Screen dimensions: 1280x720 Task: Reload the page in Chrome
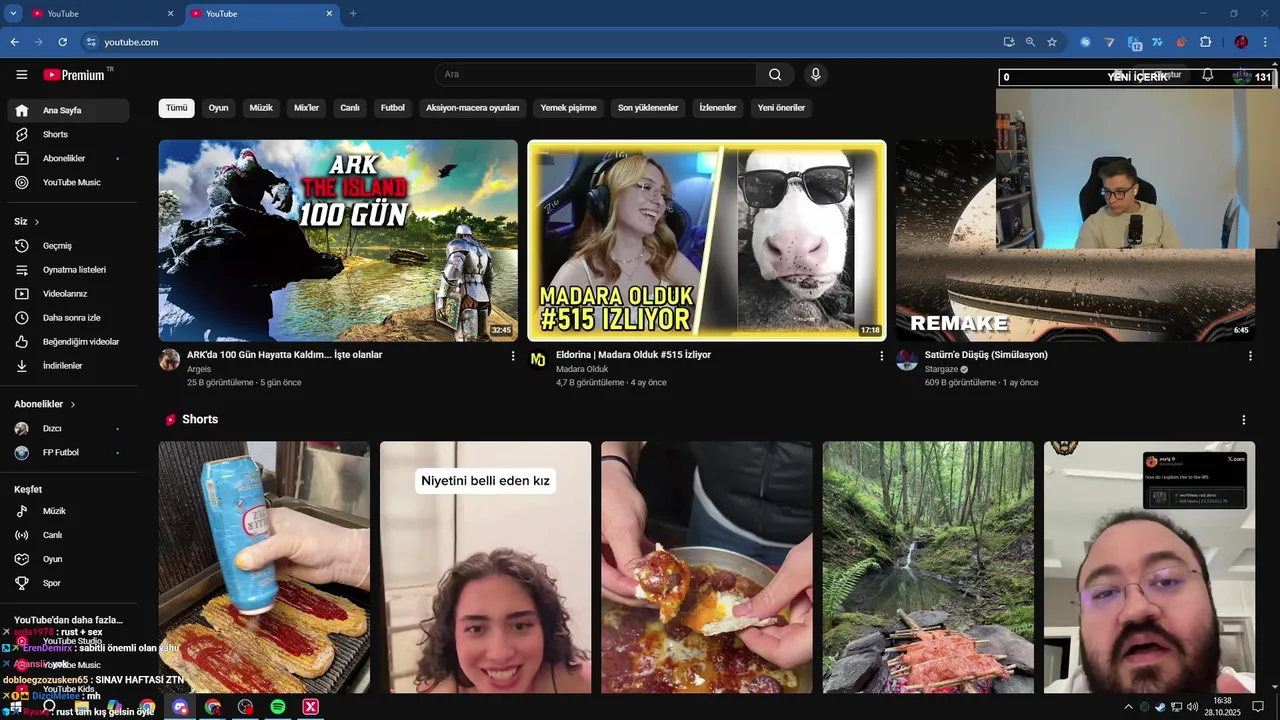coord(62,42)
